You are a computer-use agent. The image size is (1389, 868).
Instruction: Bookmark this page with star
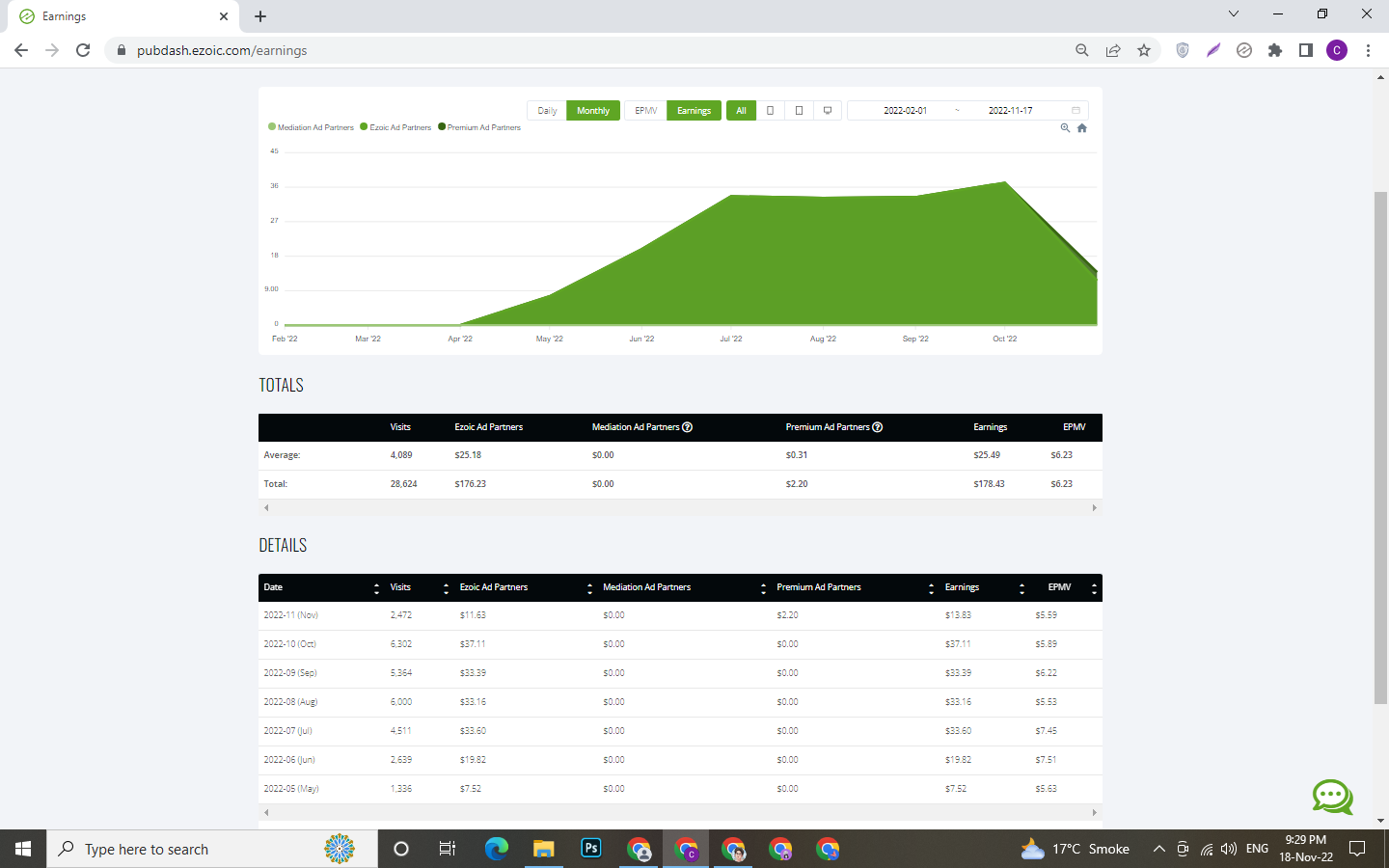click(1144, 50)
